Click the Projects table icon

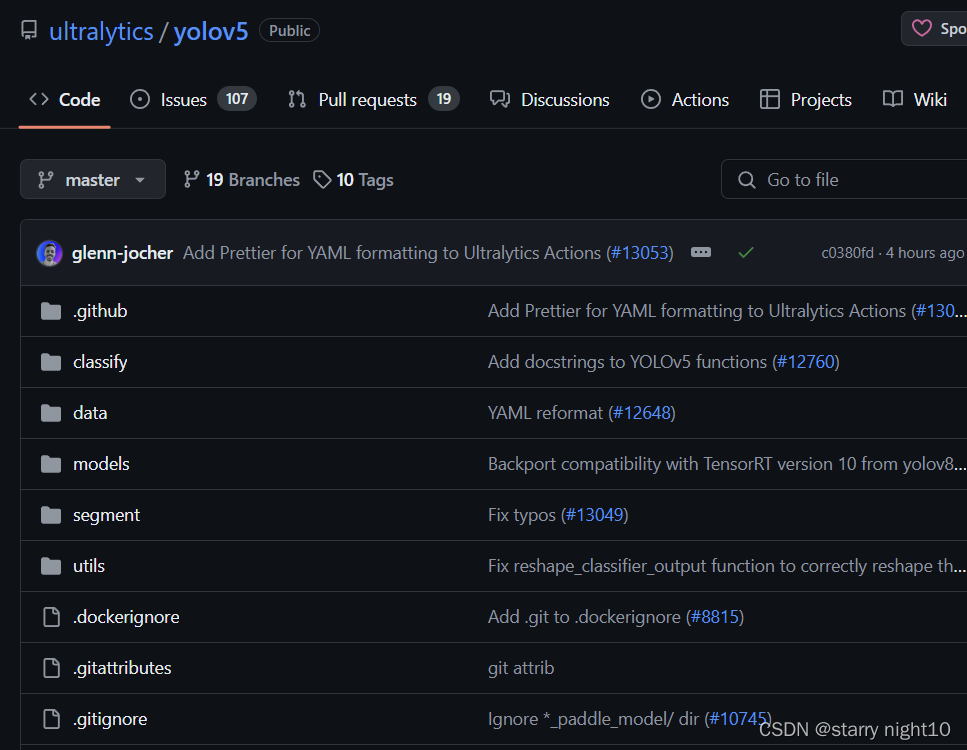tap(770, 99)
